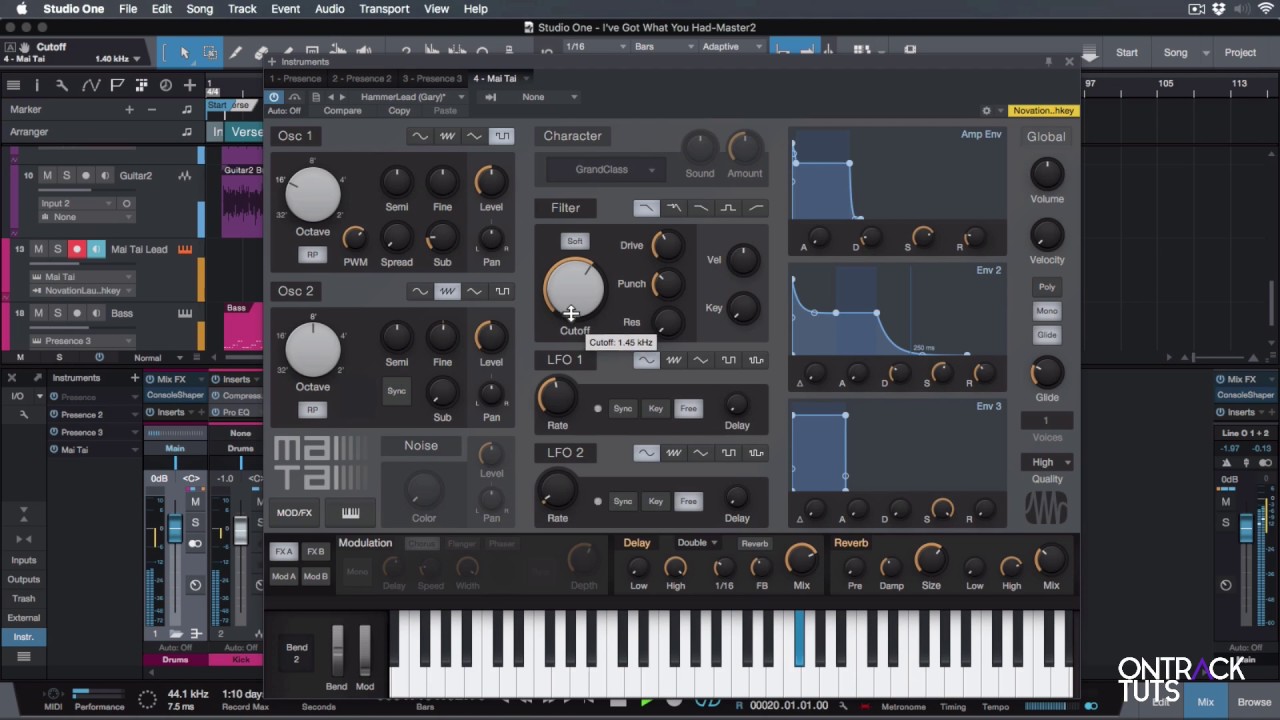The width and height of the screenshot is (1280, 720).
Task: Open the track list icon above Marker
Action: pos(13,86)
